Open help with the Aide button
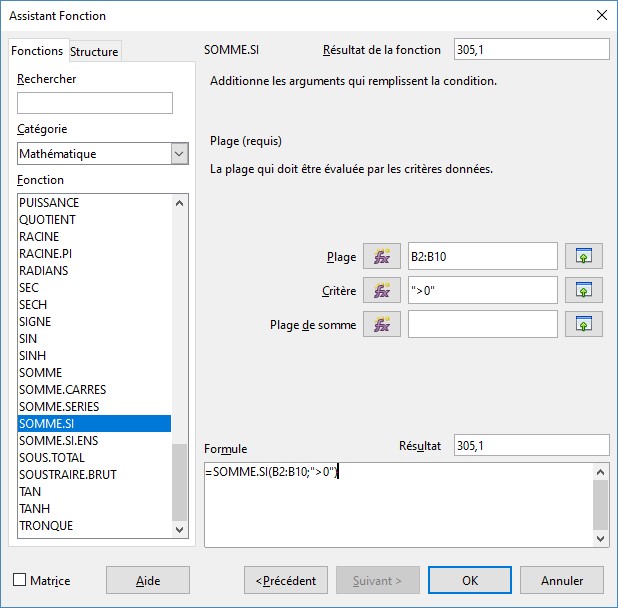 coord(147,580)
